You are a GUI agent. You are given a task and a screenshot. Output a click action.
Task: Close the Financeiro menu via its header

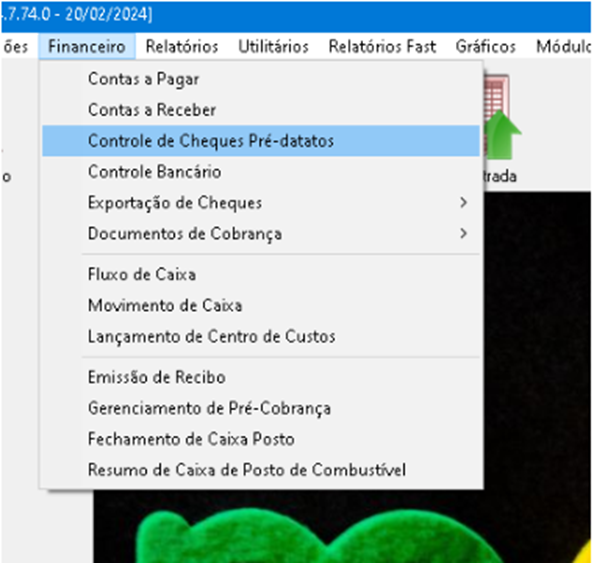87,47
